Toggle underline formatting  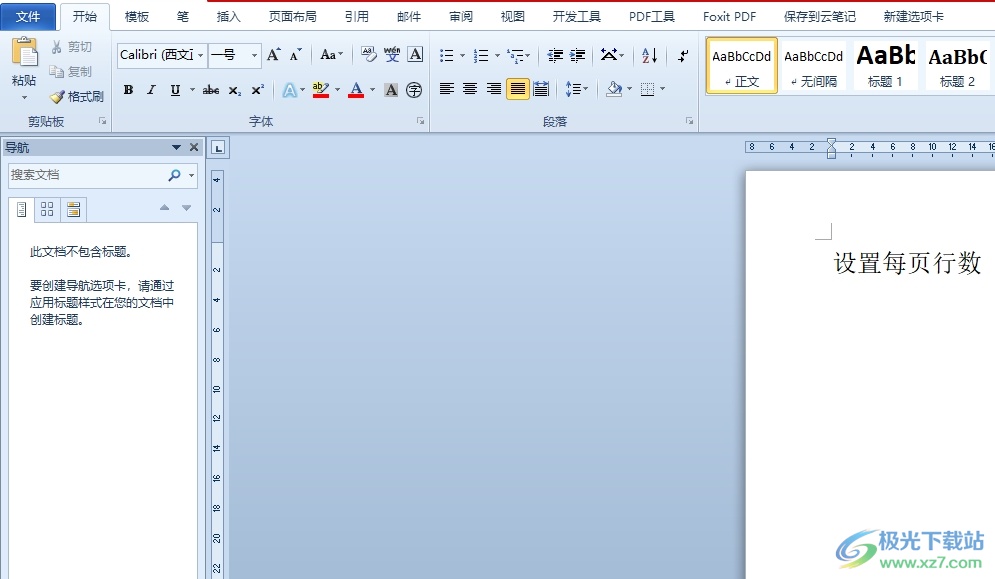coord(175,90)
